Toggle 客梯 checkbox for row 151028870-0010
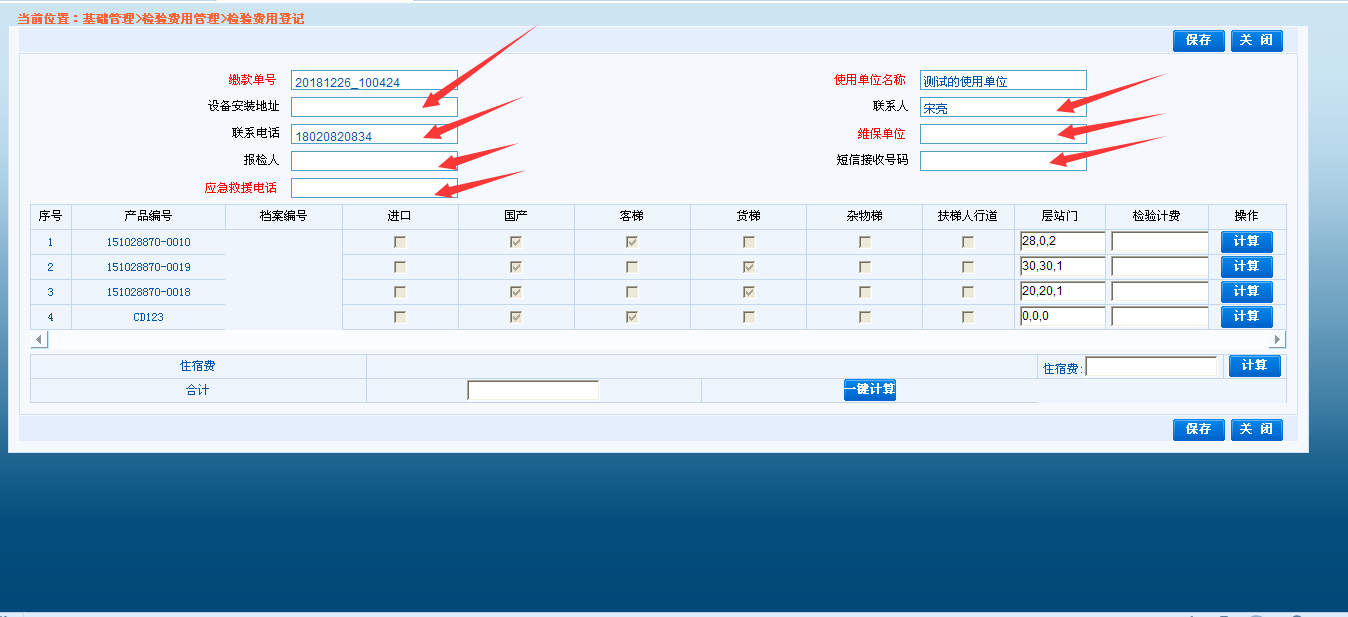 tap(632, 242)
